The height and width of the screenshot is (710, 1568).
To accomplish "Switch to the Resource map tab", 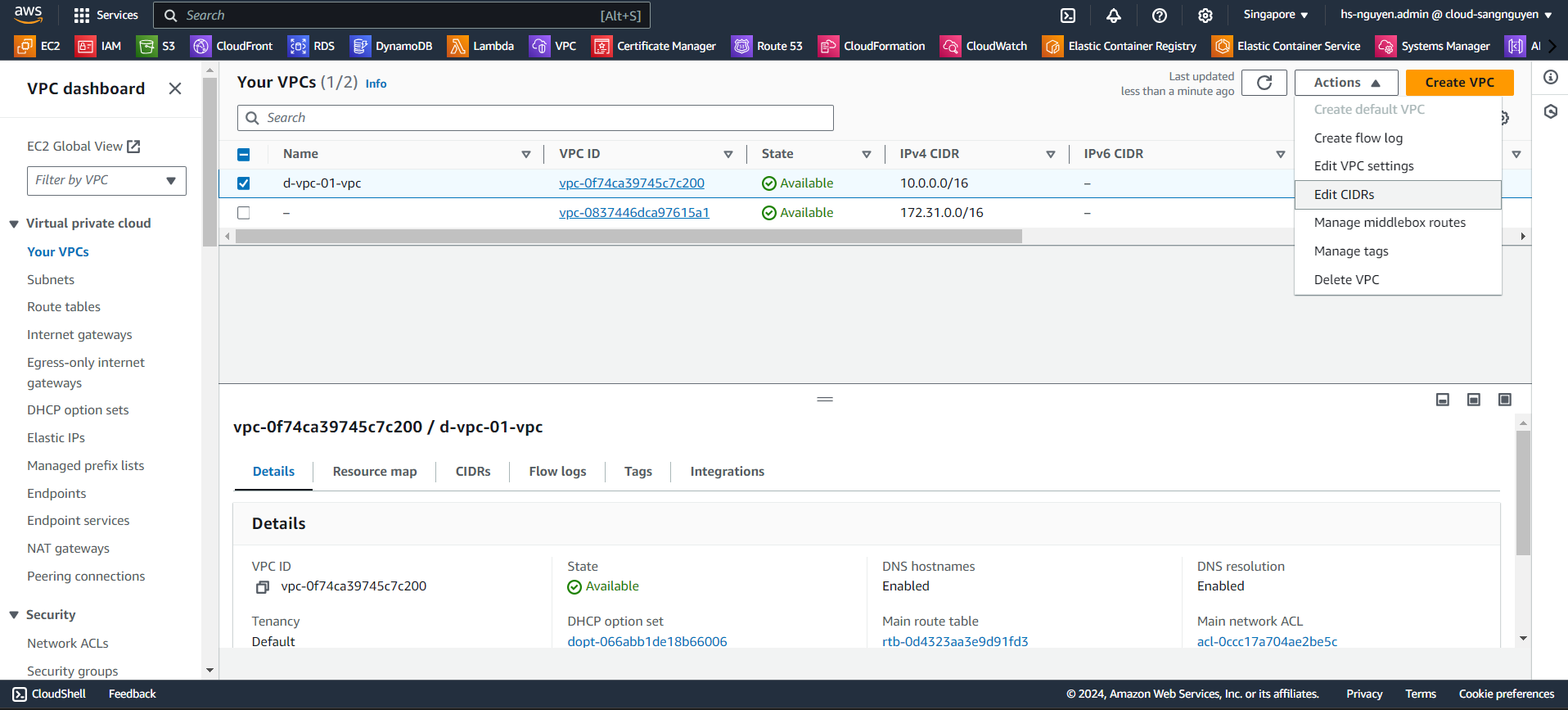I will [x=375, y=472].
